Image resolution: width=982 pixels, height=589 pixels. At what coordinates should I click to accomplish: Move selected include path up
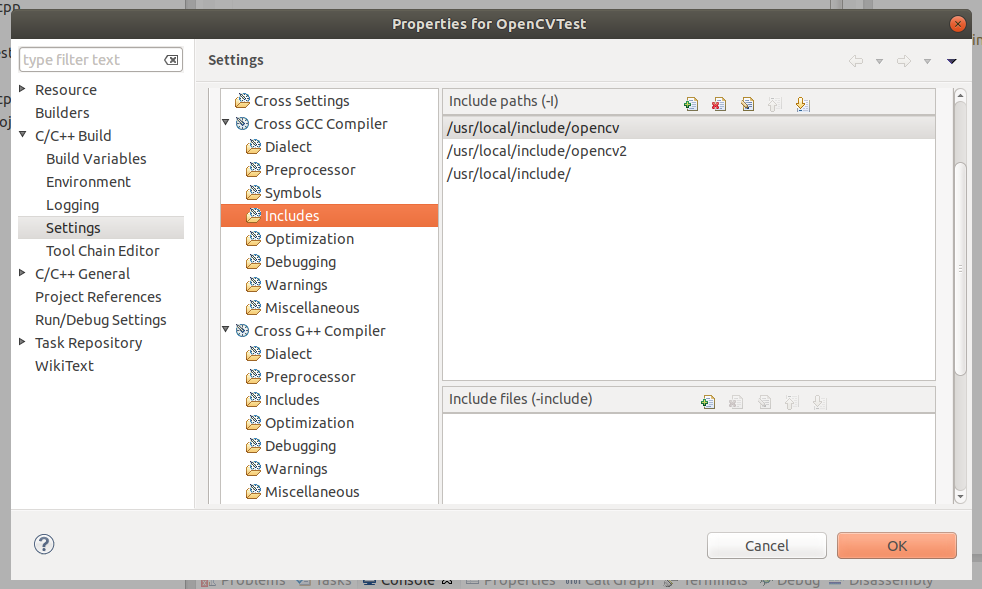(775, 104)
